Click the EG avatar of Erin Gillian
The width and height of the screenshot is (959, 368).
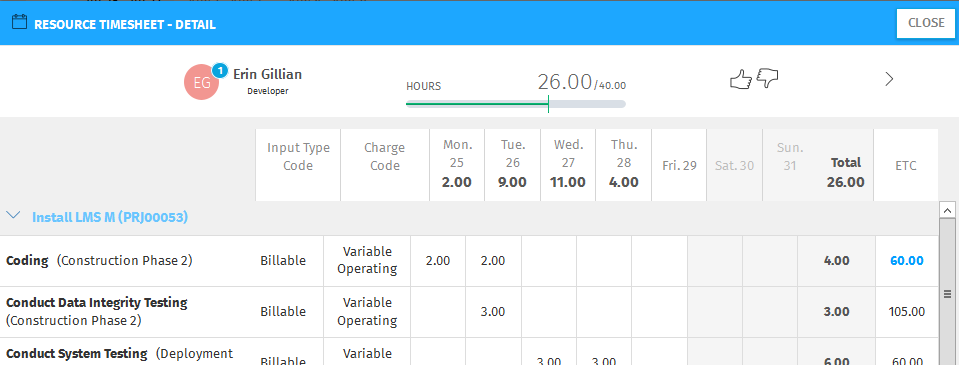tap(202, 83)
